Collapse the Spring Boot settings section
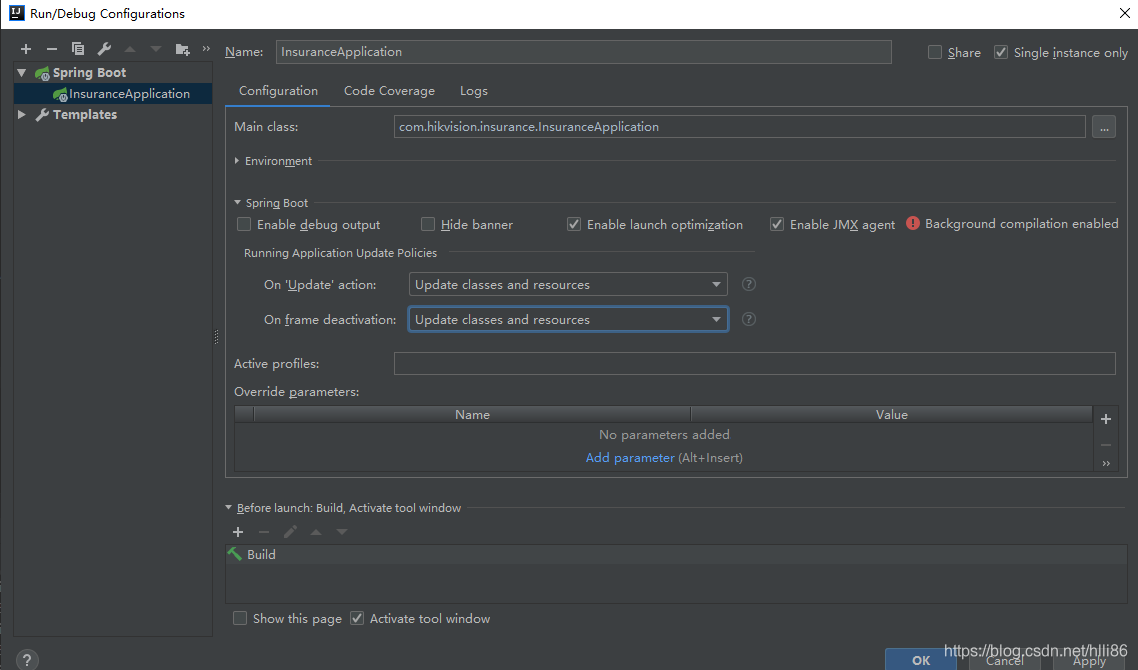The height and width of the screenshot is (670, 1138). coord(237,203)
